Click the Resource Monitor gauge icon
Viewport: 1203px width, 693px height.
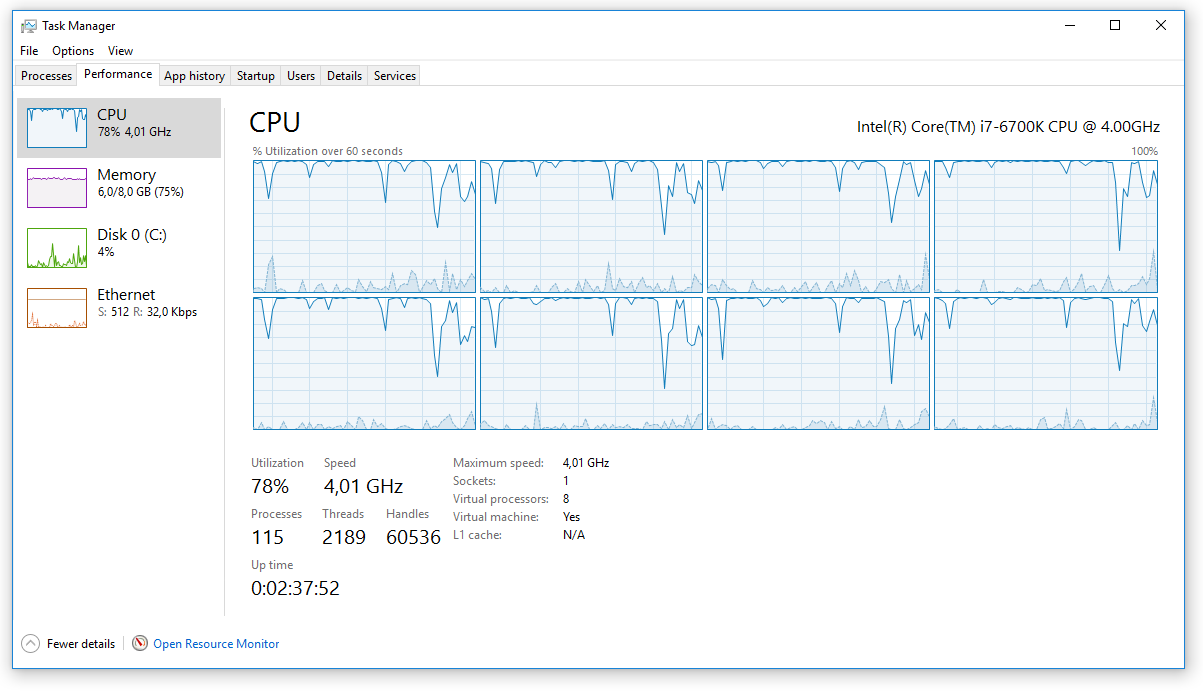pyautogui.click(x=140, y=644)
